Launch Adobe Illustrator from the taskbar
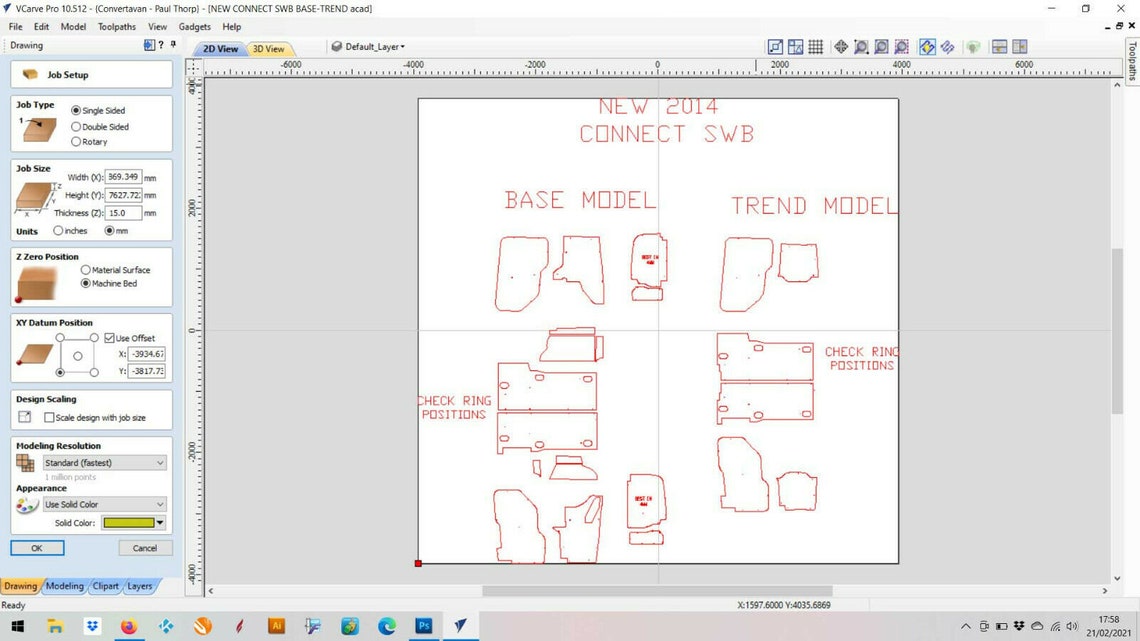The width and height of the screenshot is (1140, 641). (x=276, y=625)
